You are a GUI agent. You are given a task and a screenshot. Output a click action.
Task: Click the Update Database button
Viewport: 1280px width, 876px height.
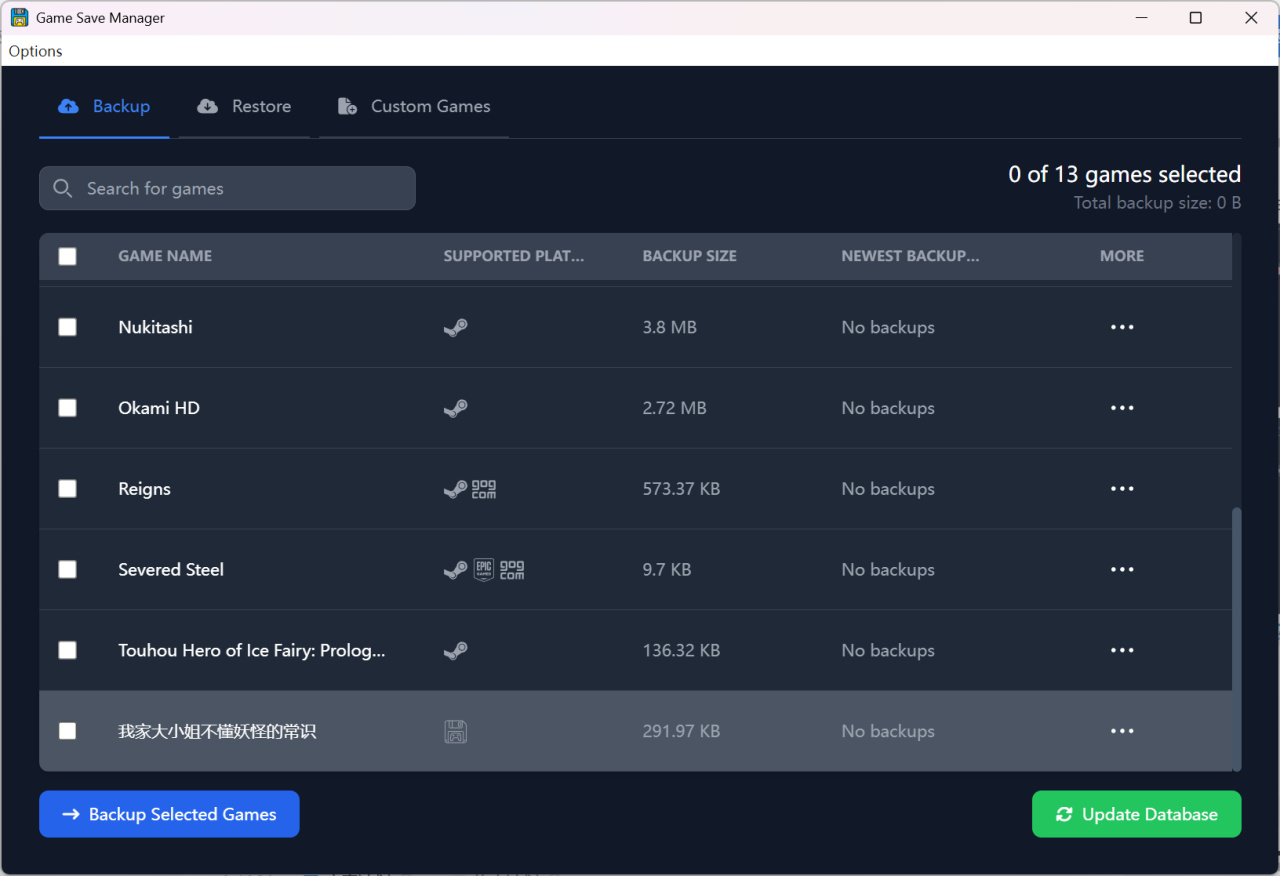point(1136,814)
